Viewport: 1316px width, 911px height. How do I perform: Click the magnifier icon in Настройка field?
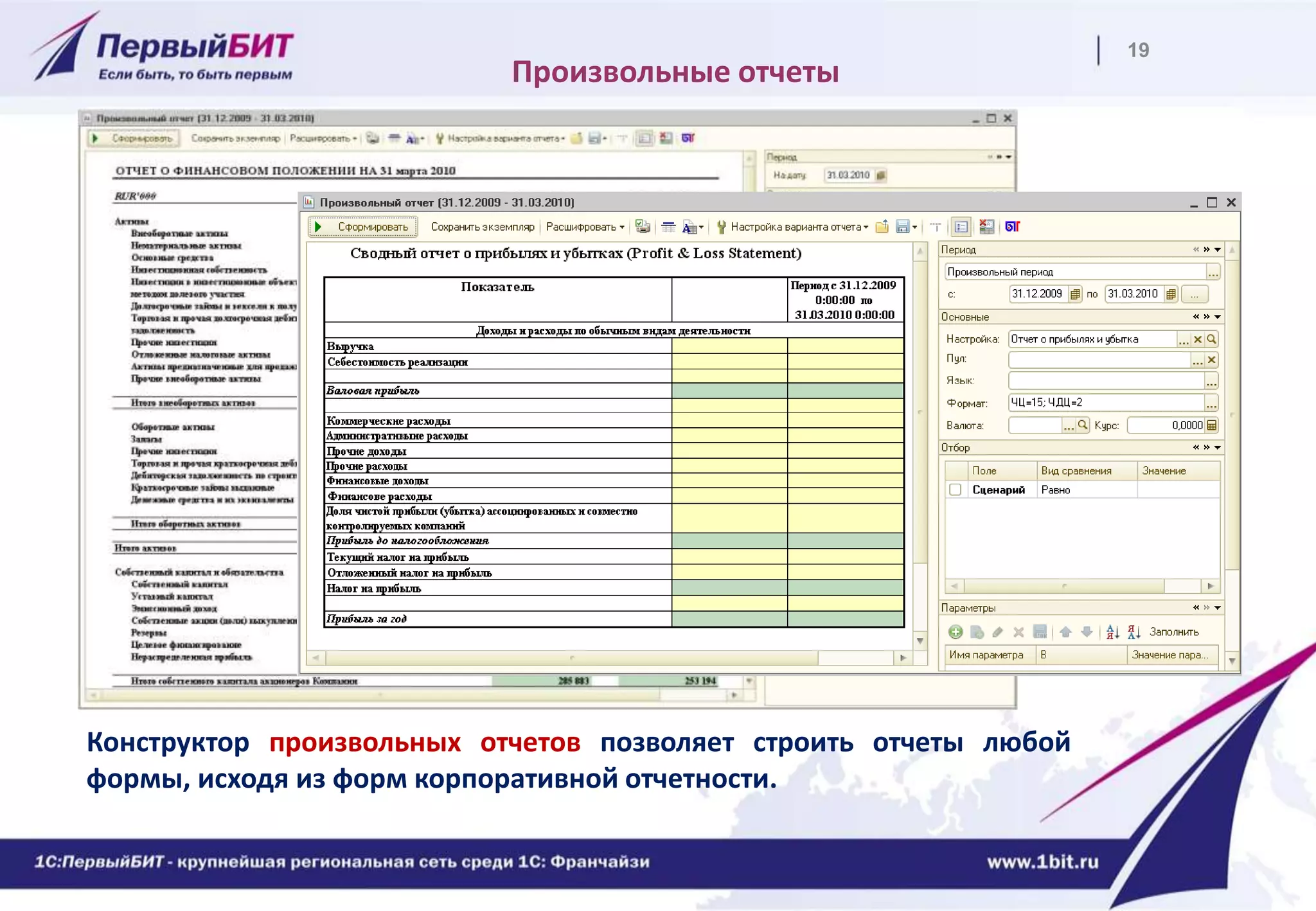[x=1211, y=339]
